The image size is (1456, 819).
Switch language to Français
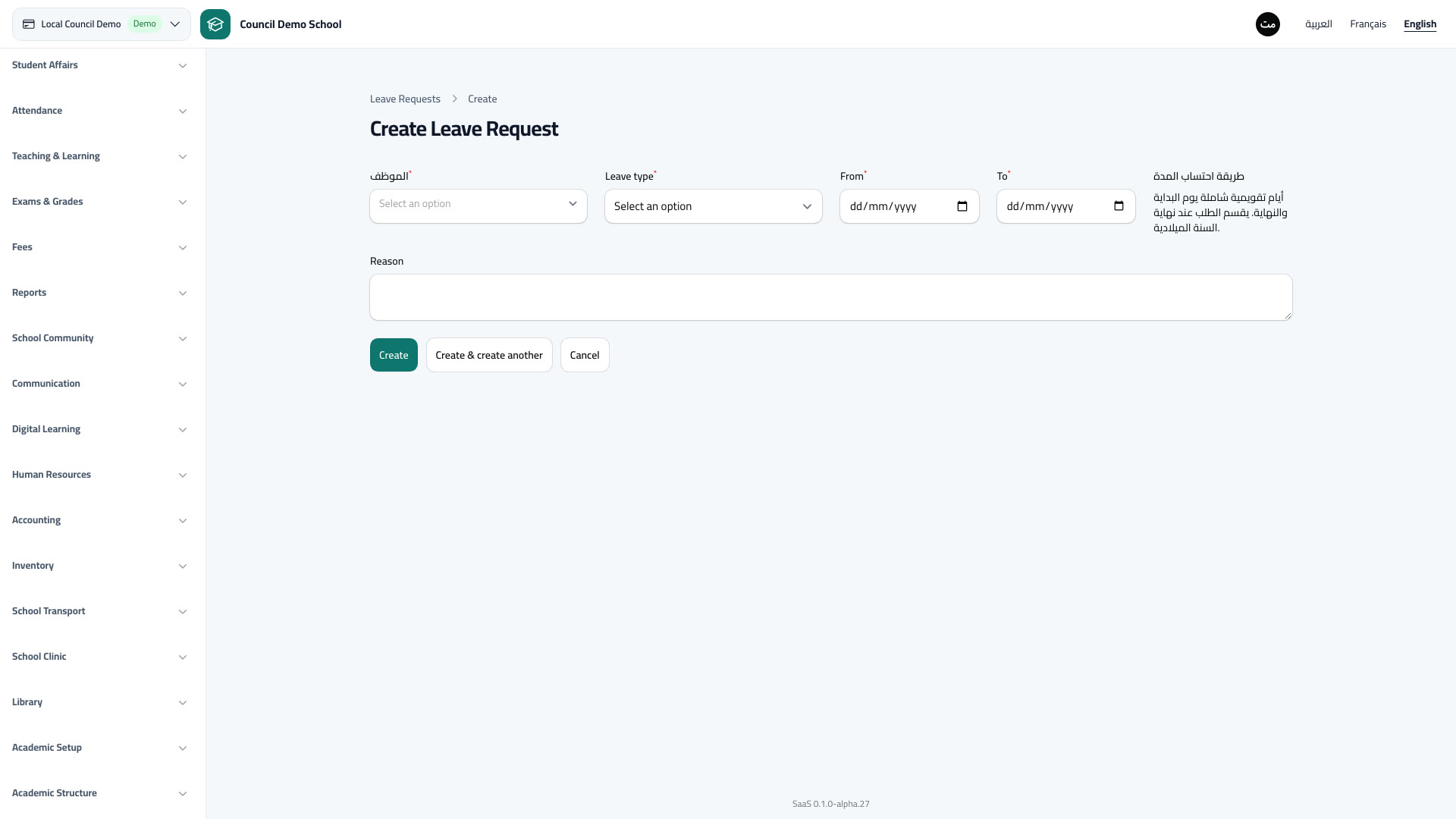pos(1368,24)
